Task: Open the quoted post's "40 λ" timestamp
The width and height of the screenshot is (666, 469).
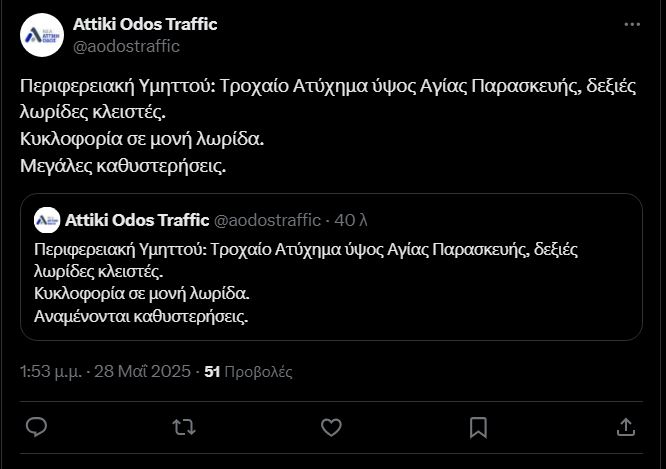Action: (351, 219)
